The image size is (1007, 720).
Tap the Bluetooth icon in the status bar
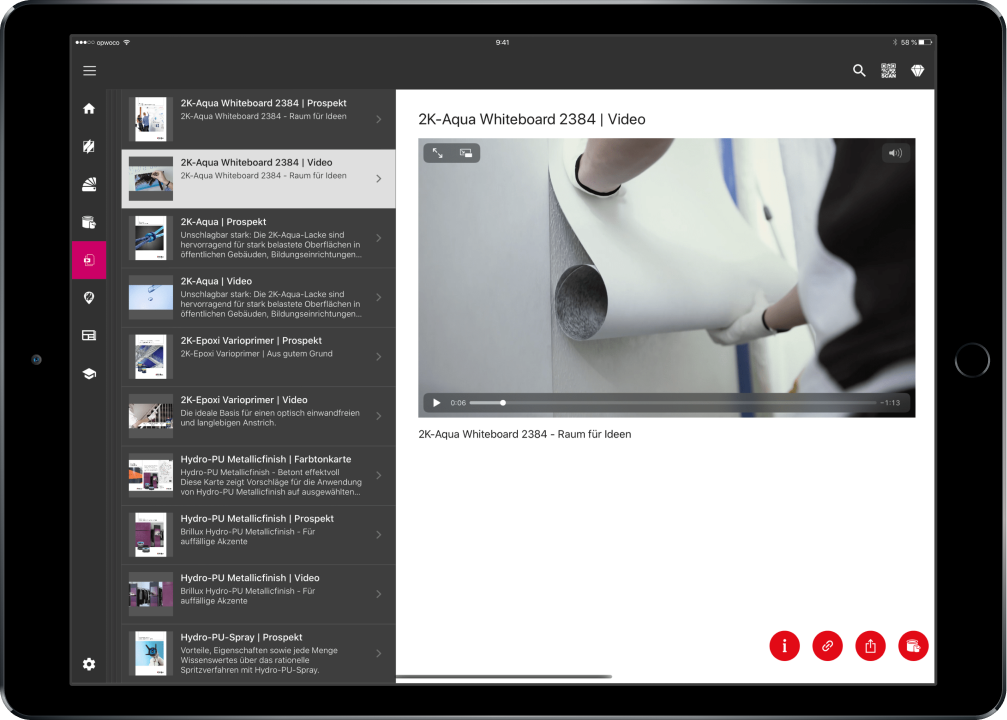pos(895,42)
